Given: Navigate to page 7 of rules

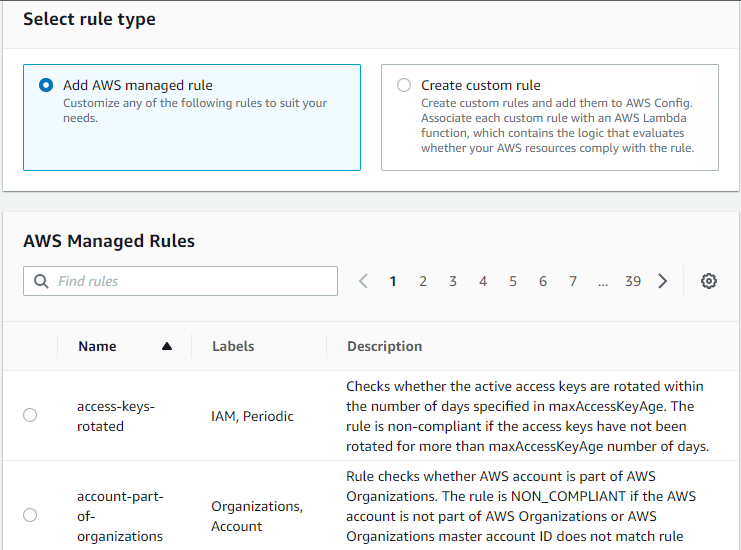Looking at the screenshot, I should pyautogui.click(x=573, y=281).
